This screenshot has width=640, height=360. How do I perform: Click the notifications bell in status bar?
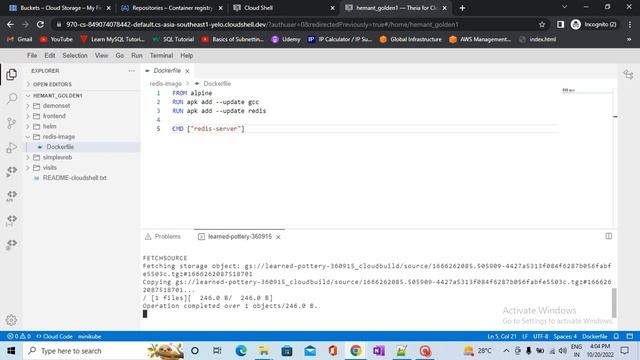click(x=616, y=336)
